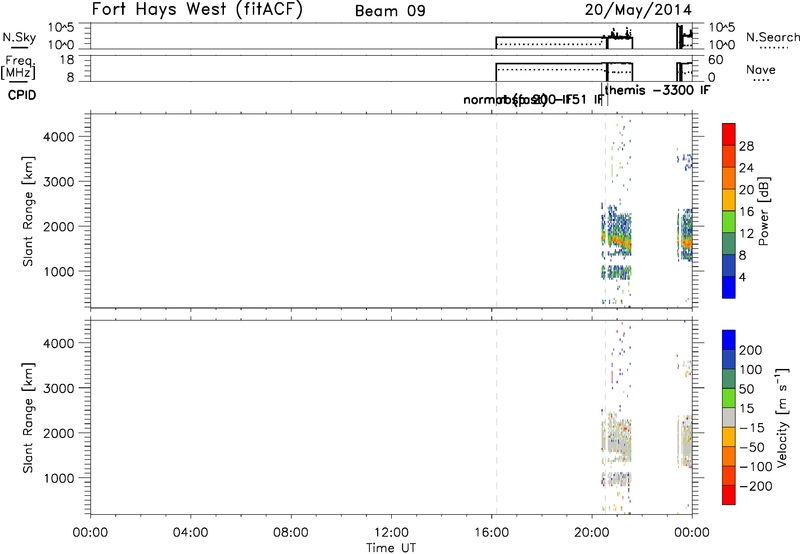Select the gray −15 to 15 Velocity segment
The height and width of the screenshot is (554, 800).
tap(729, 417)
